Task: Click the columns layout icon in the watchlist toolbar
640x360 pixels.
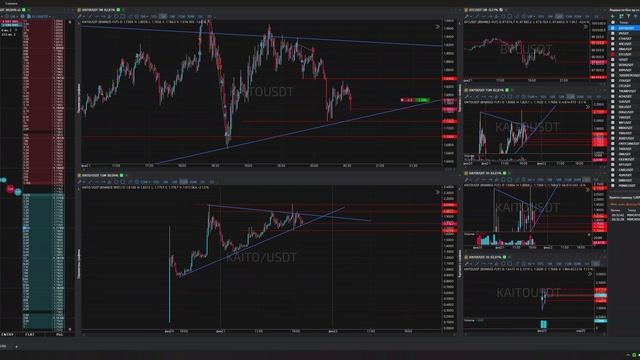Action: (x=620, y=16)
